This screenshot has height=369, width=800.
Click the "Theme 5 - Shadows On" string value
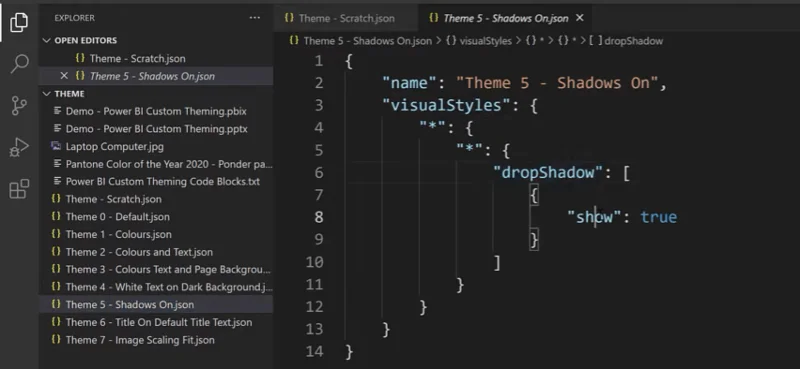click(557, 83)
